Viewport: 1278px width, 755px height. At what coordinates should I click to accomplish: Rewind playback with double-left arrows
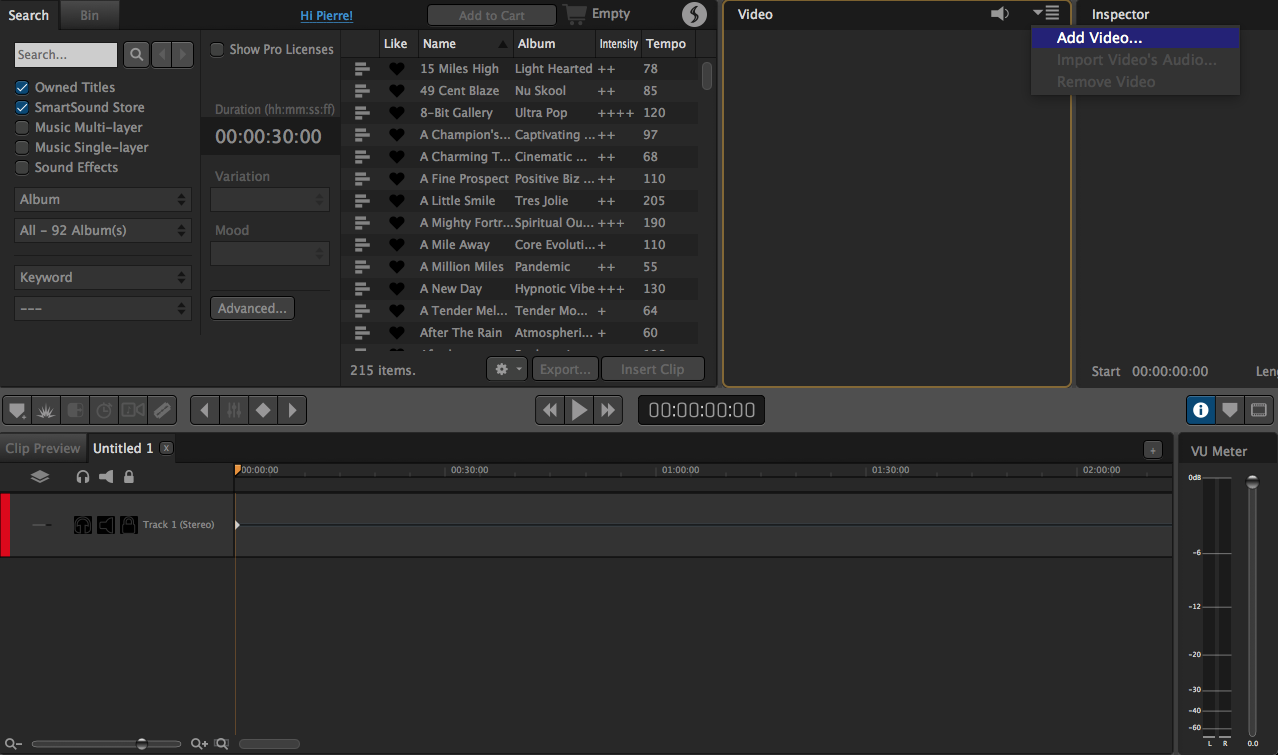[550, 410]
